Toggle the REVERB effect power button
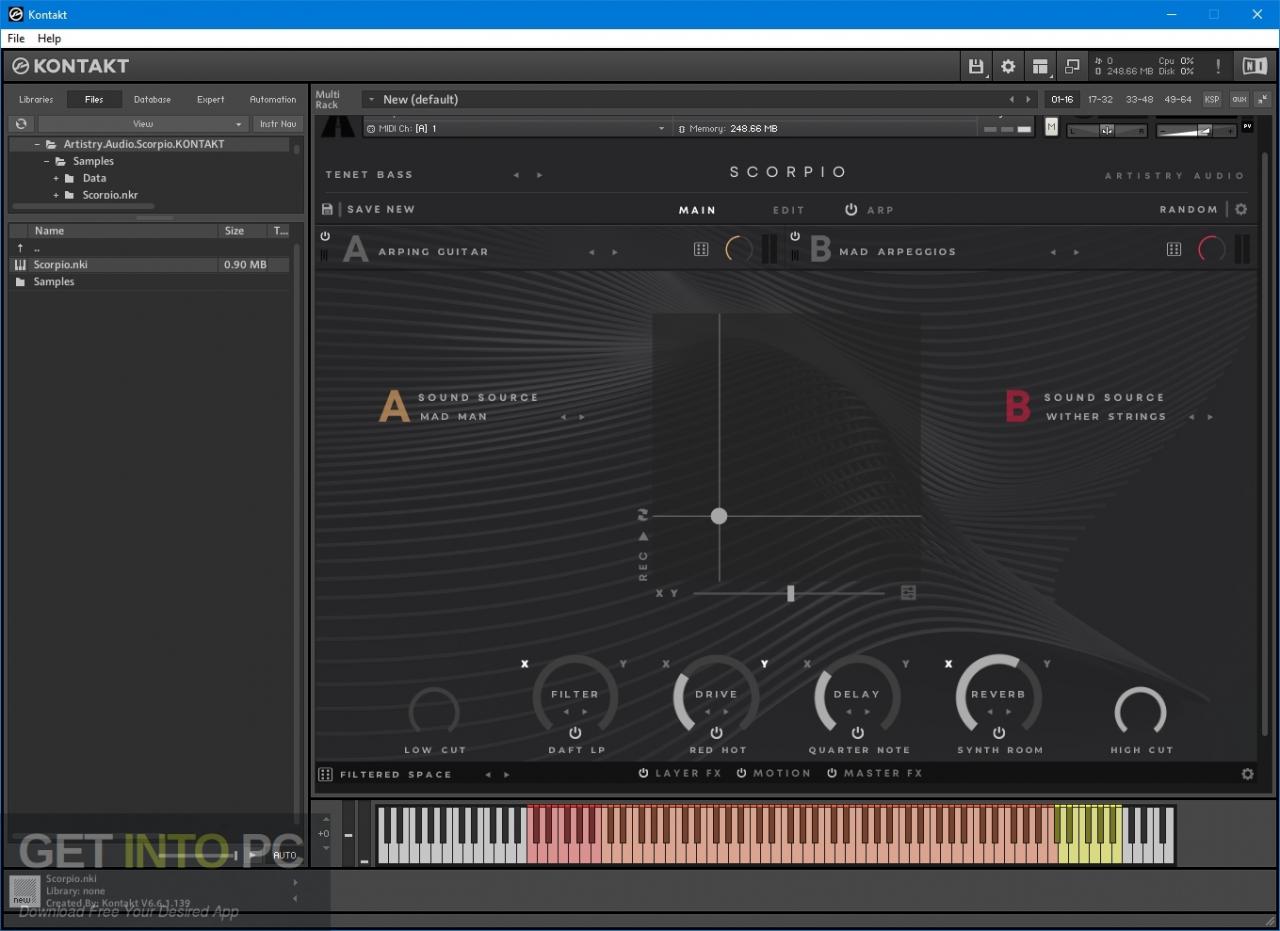This screenshot has height=931, width=1280. [998, 733]
